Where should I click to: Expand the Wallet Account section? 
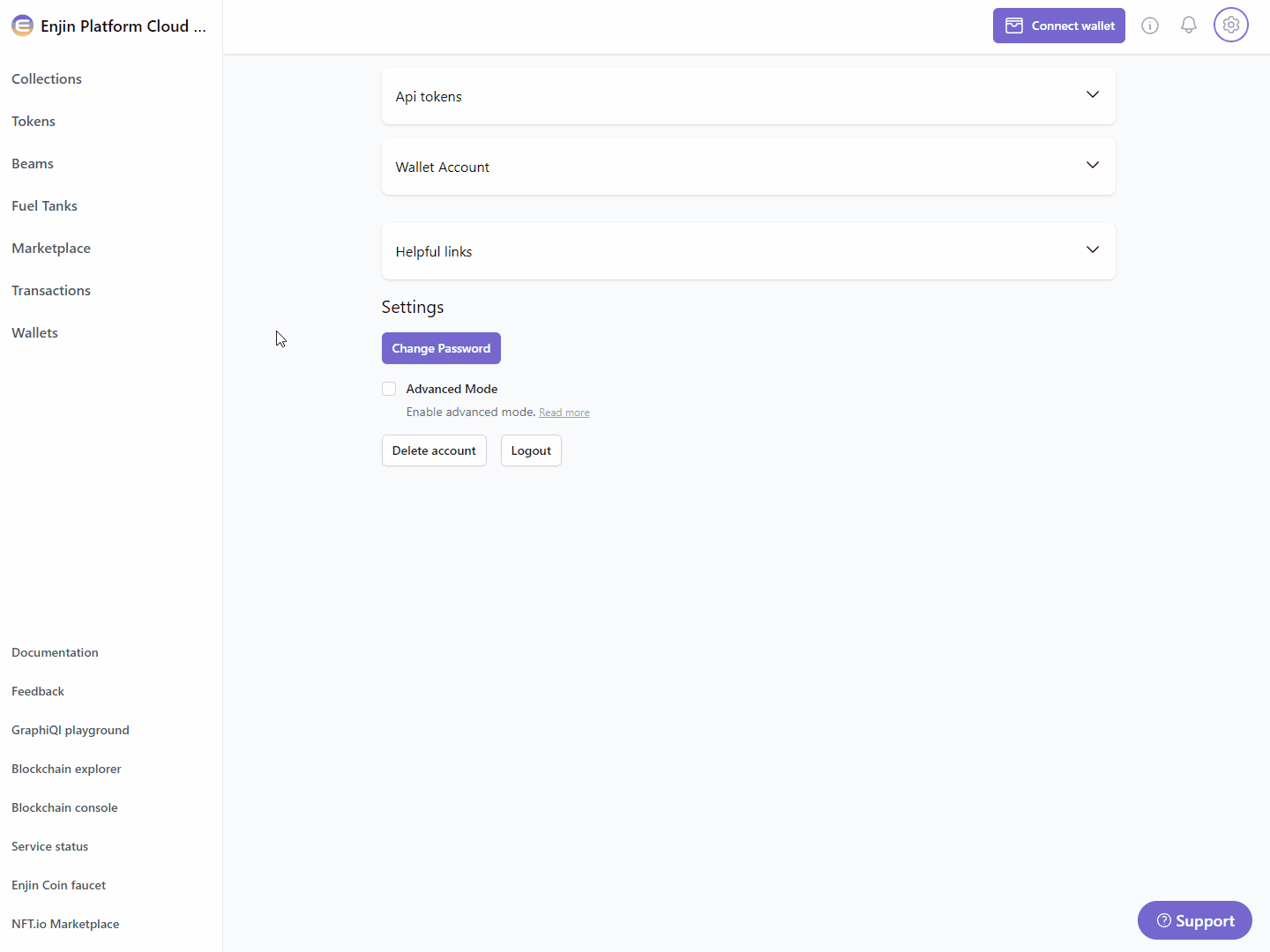tap(749, 167)
